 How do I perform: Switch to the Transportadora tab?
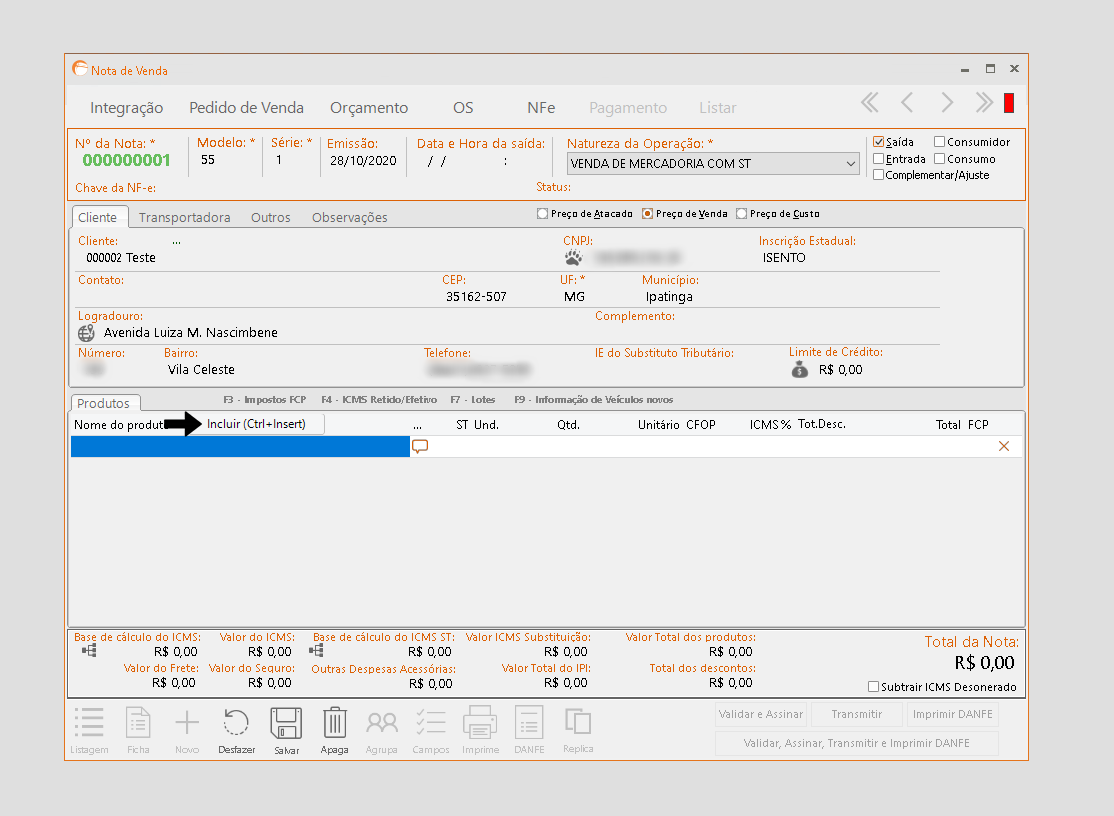[x=184, y=217]
